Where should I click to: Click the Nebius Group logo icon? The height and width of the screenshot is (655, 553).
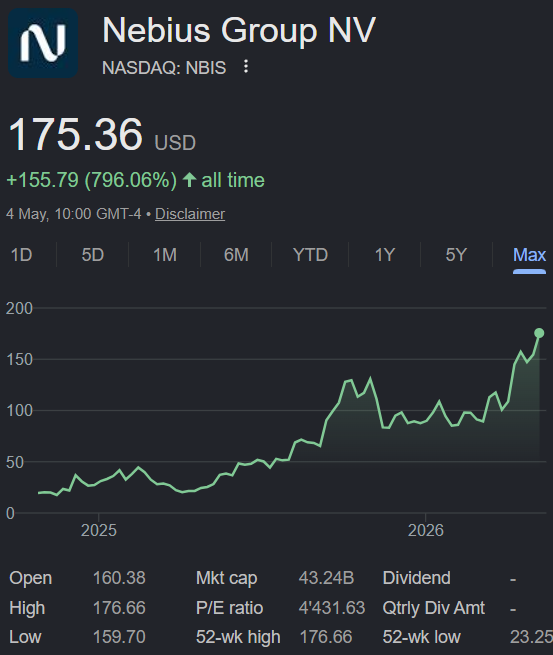click(43, 43)
